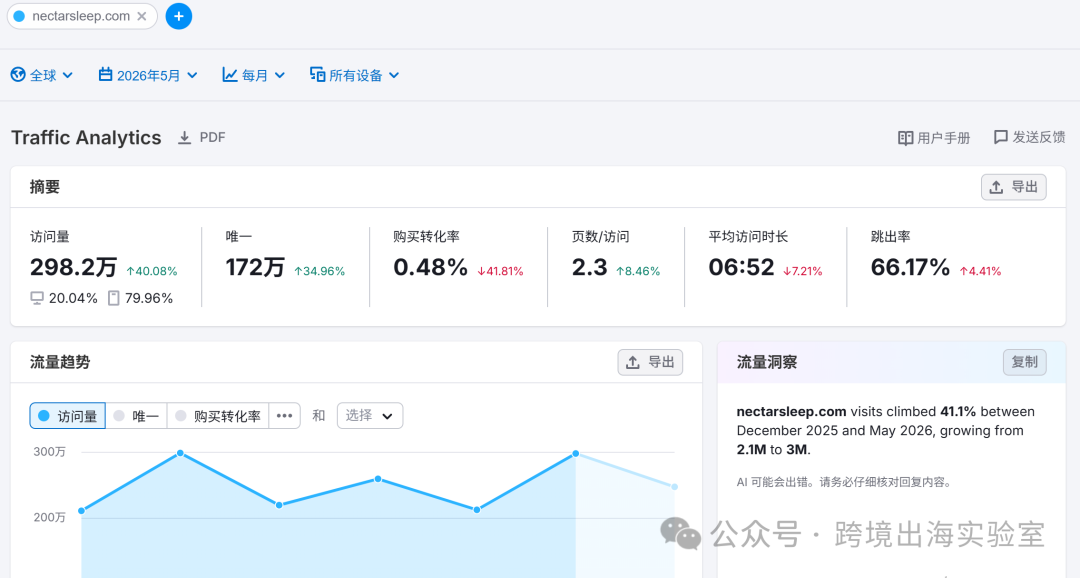
Task: Click the peak data point before forecast
Action: 576,454
